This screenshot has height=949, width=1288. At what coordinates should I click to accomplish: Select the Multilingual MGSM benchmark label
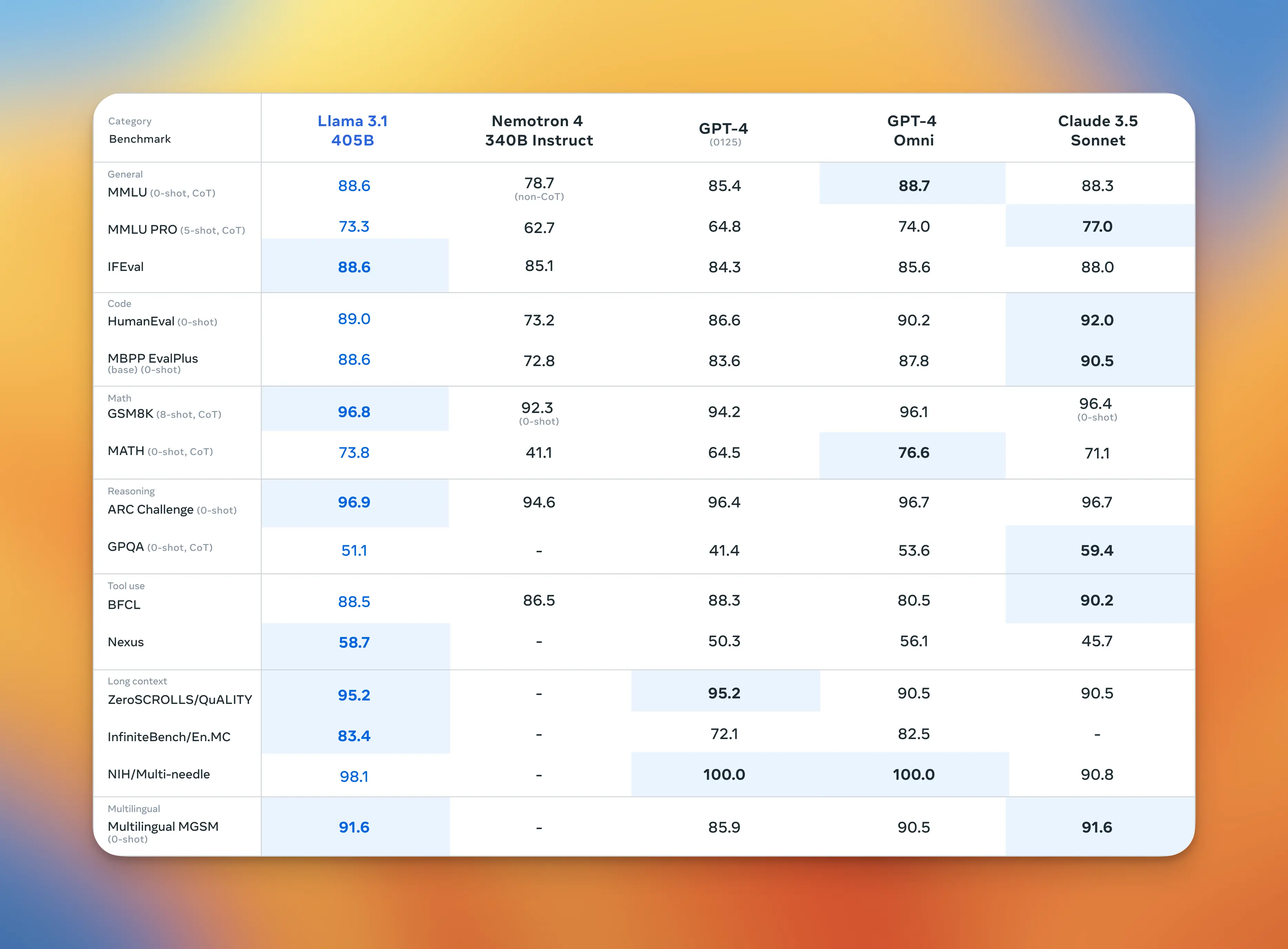pos(163,827)
